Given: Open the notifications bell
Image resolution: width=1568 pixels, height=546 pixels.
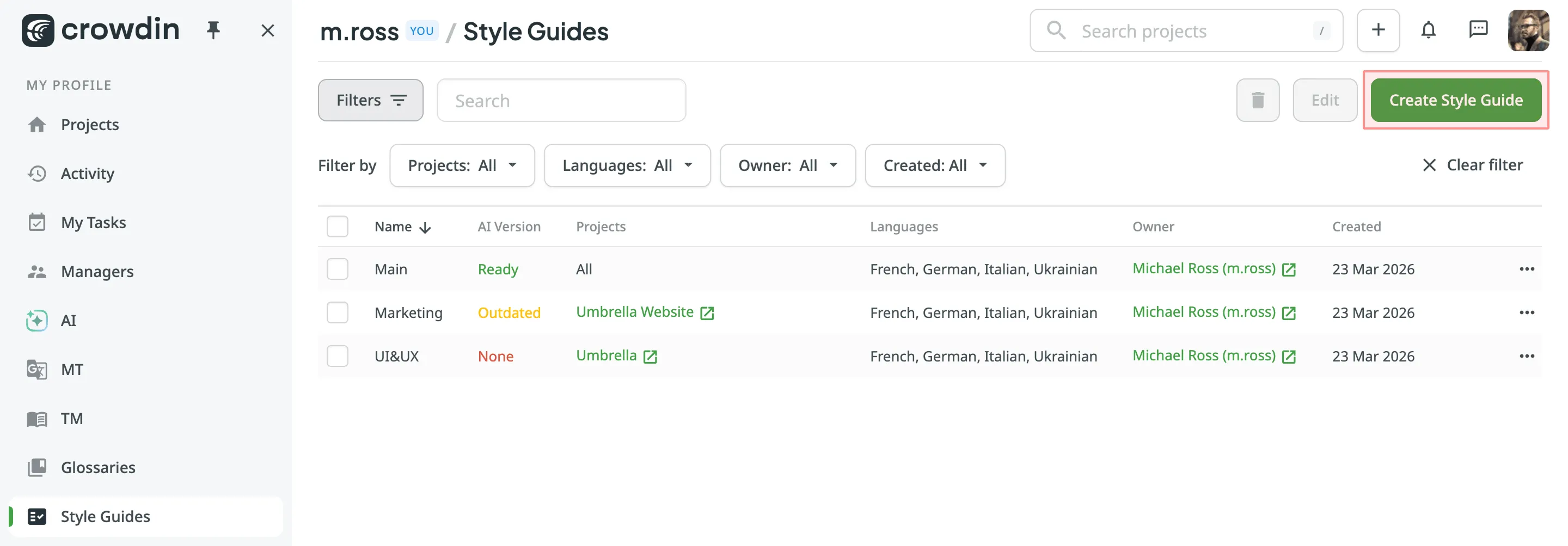Looking at the screenshot, I should tap(1429, 30).
